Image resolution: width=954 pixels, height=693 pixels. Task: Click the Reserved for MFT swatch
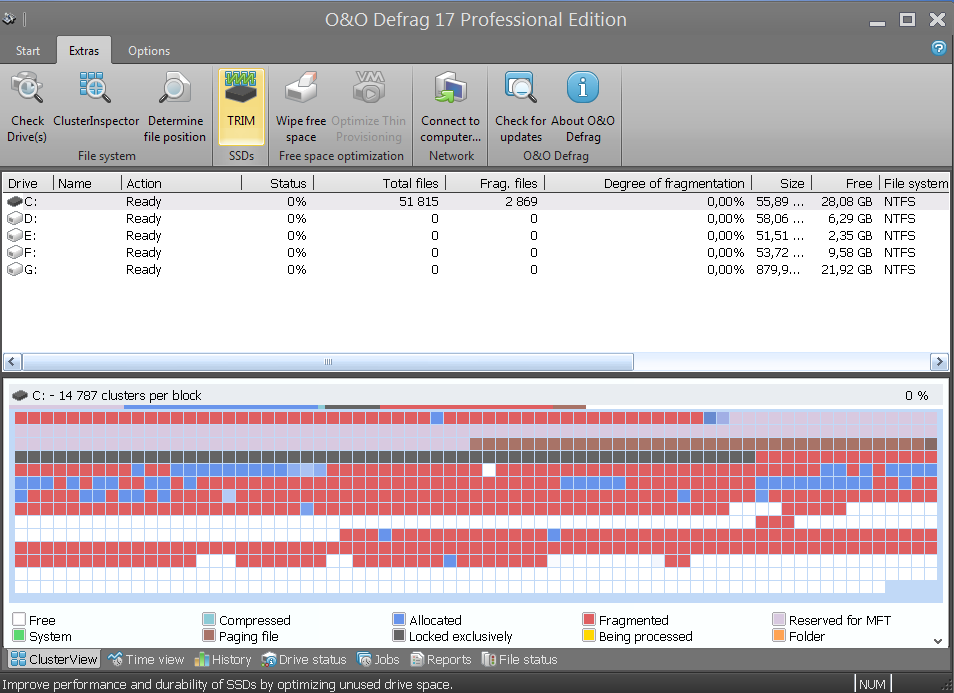778,619
